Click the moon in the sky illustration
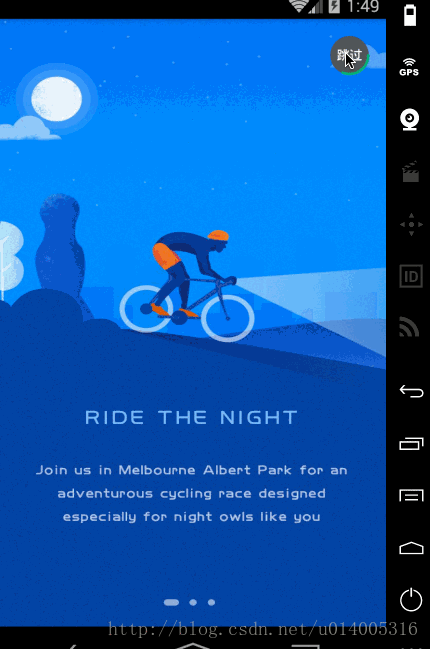This screenshot has height=649, width=430. pyautogui.click(x=57, y=99)
